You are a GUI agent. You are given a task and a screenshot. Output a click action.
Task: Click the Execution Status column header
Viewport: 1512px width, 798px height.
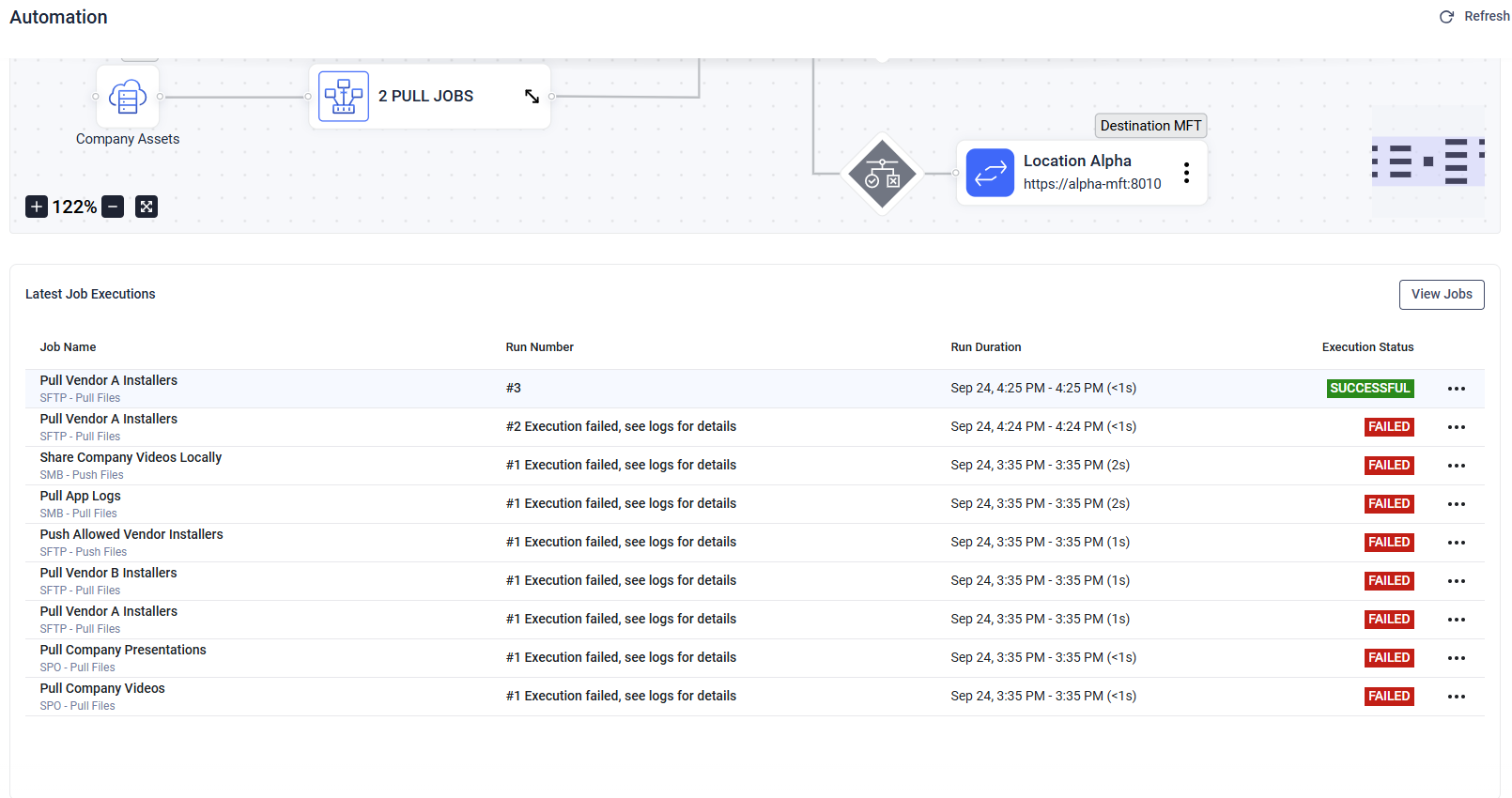pos(1367,347)
